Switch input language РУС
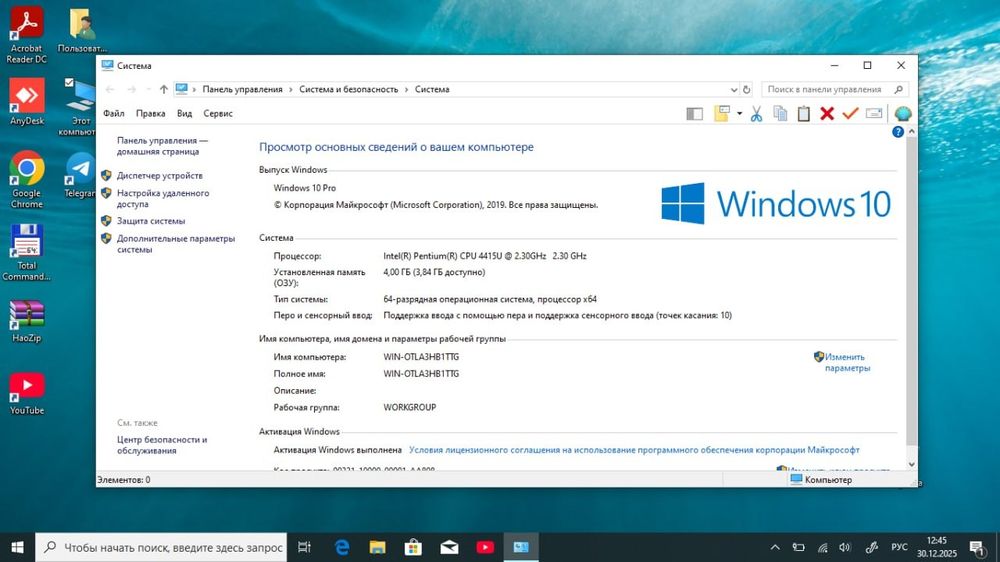 click(899, 547)
